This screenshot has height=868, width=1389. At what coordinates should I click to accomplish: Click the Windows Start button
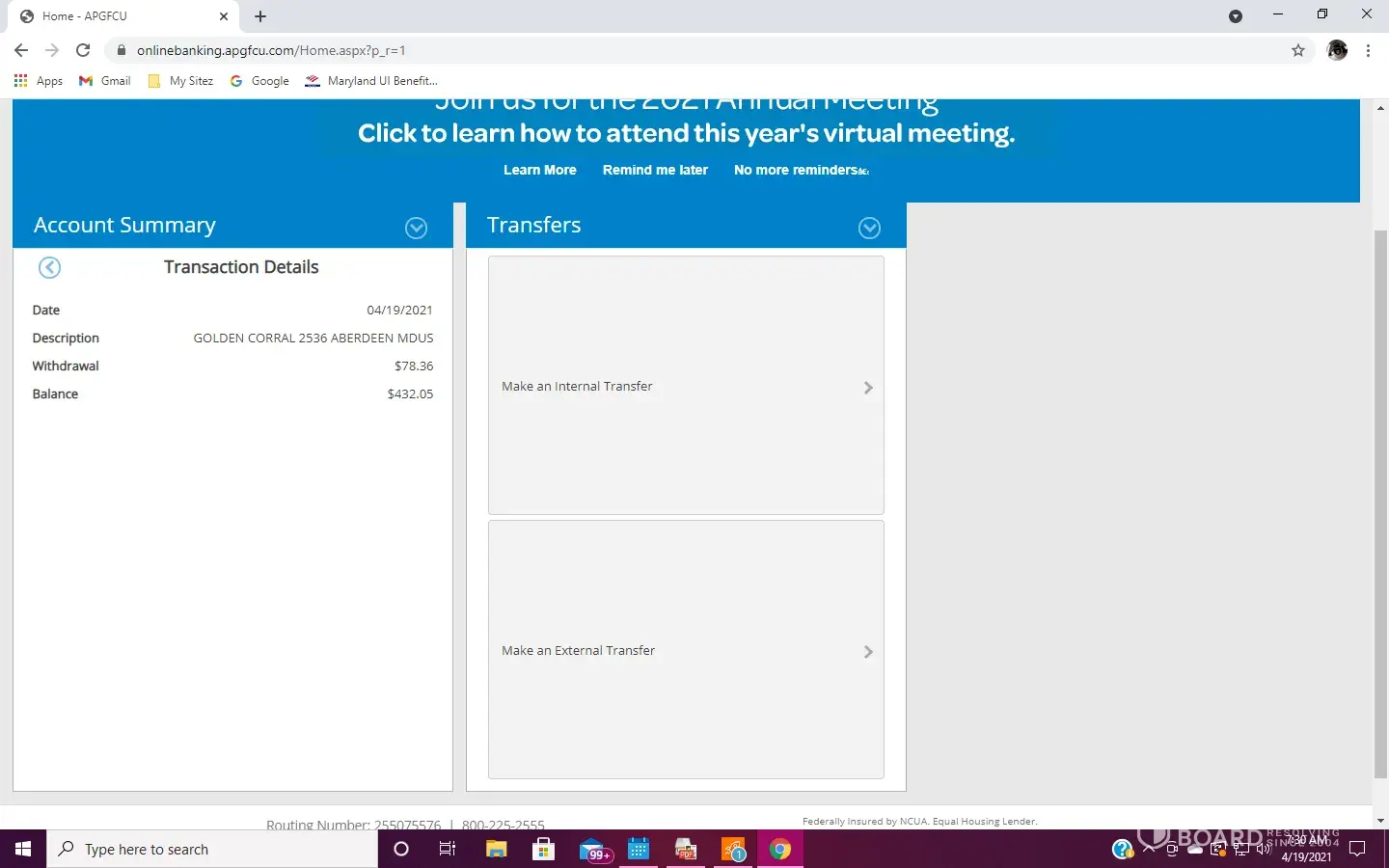[23, 849]
